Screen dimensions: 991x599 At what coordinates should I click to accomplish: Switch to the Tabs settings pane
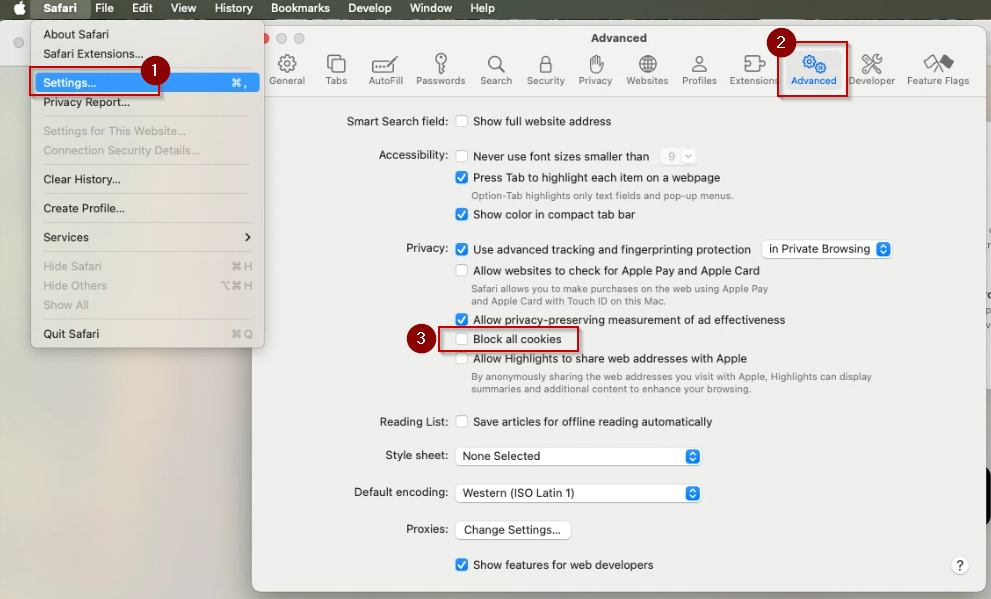pos(336,67)
